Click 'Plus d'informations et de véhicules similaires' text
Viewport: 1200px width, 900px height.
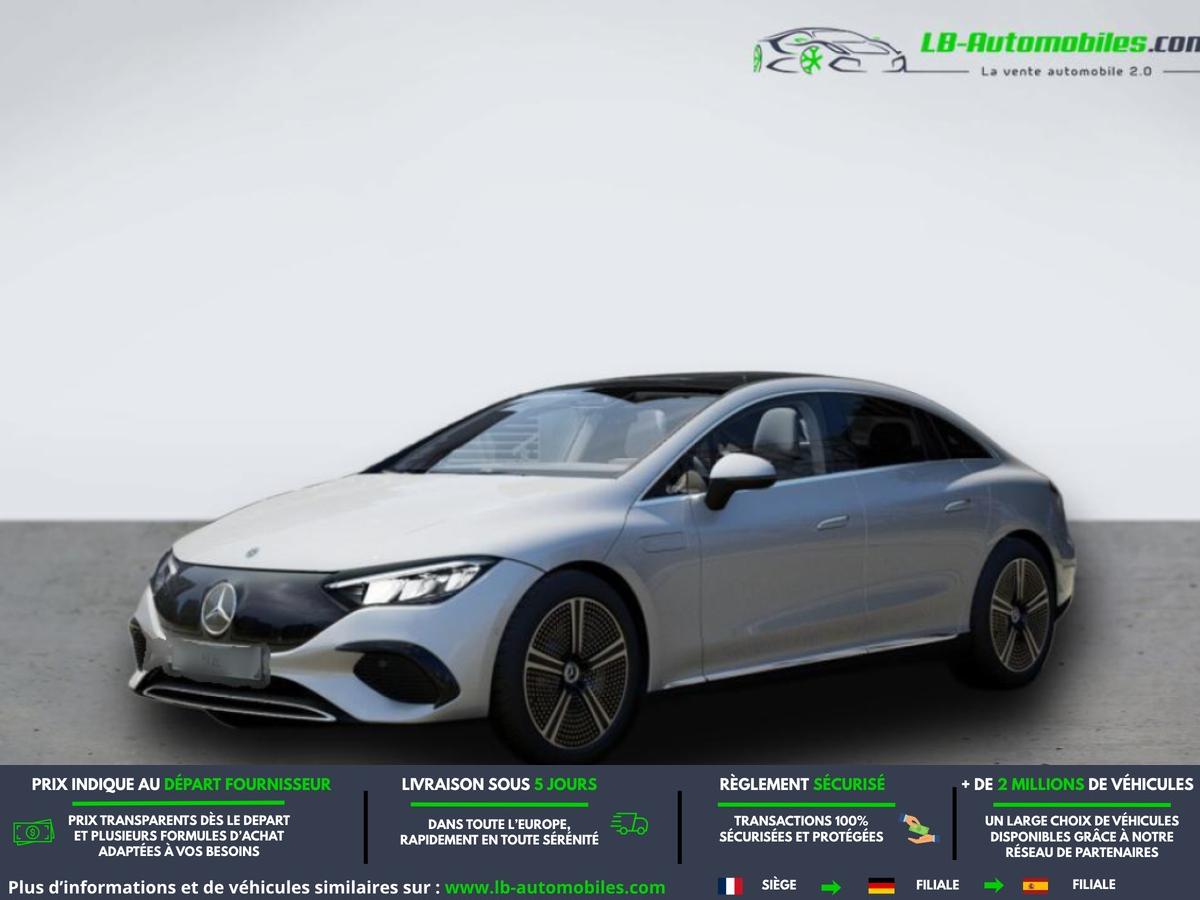[223, 887]
